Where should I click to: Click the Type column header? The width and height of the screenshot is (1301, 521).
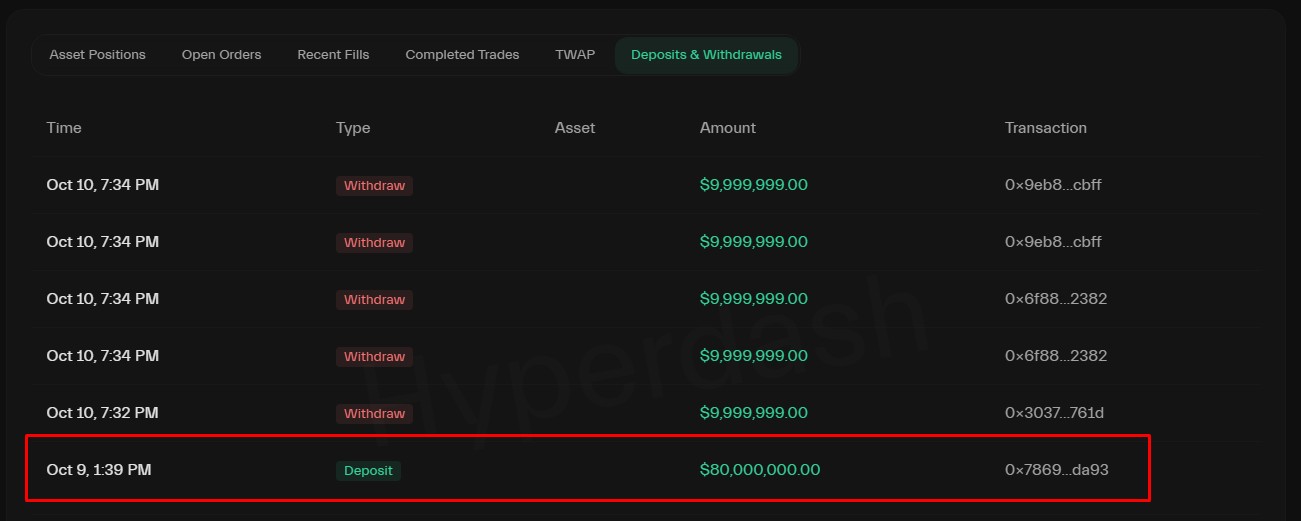coord(353,128)
